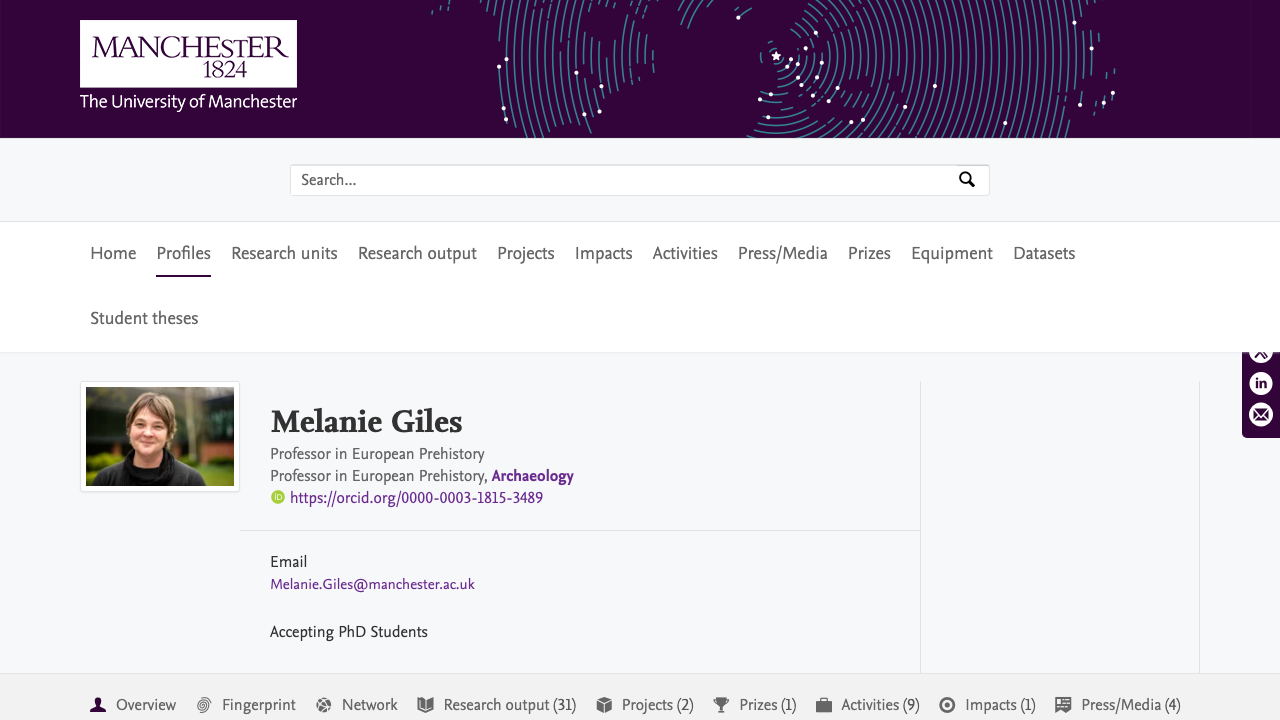Switch to Research output (31) tab

tap(509, 705)
